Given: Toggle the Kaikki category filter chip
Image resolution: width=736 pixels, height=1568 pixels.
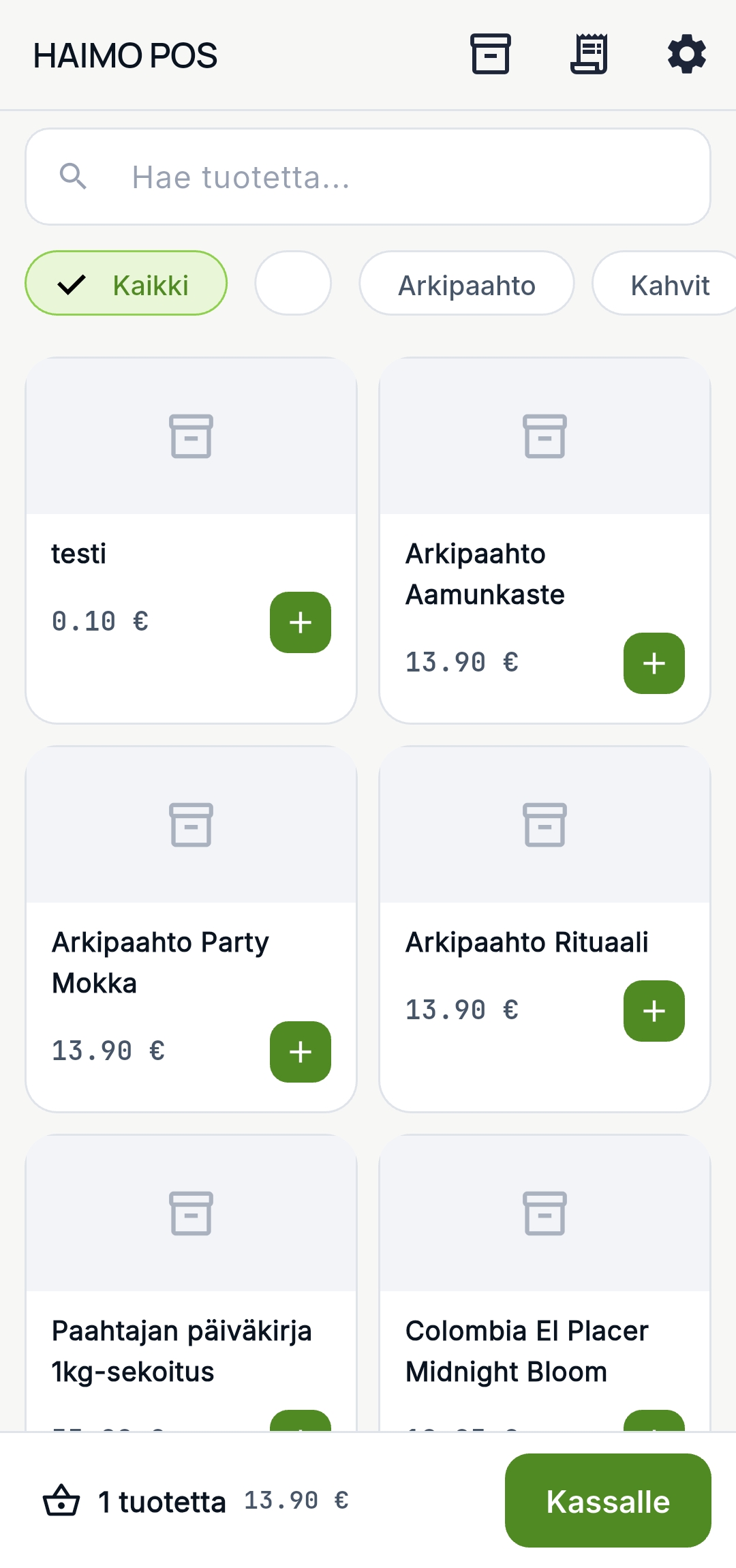Looking at the screenshot, I should (126, 283).
